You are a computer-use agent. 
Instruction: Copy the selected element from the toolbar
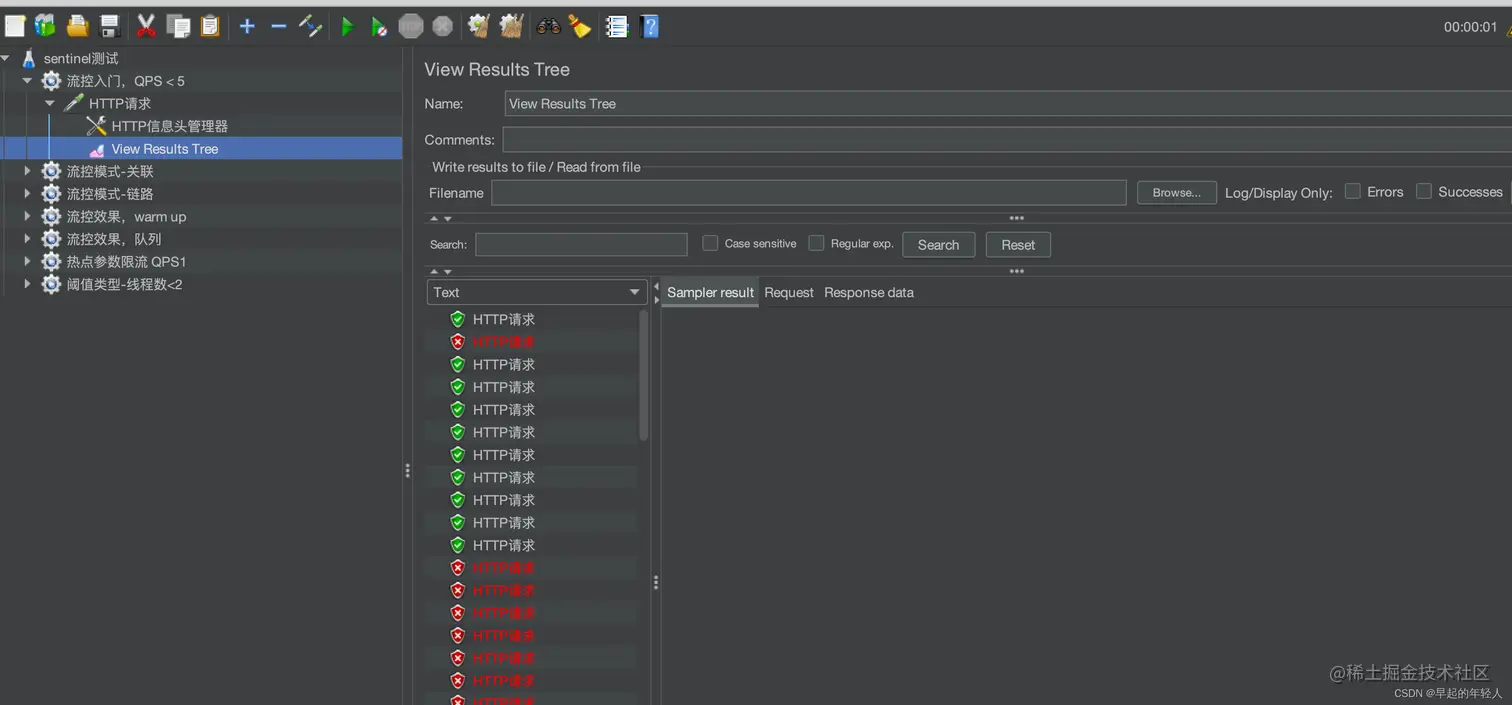[x=178, y=27]
